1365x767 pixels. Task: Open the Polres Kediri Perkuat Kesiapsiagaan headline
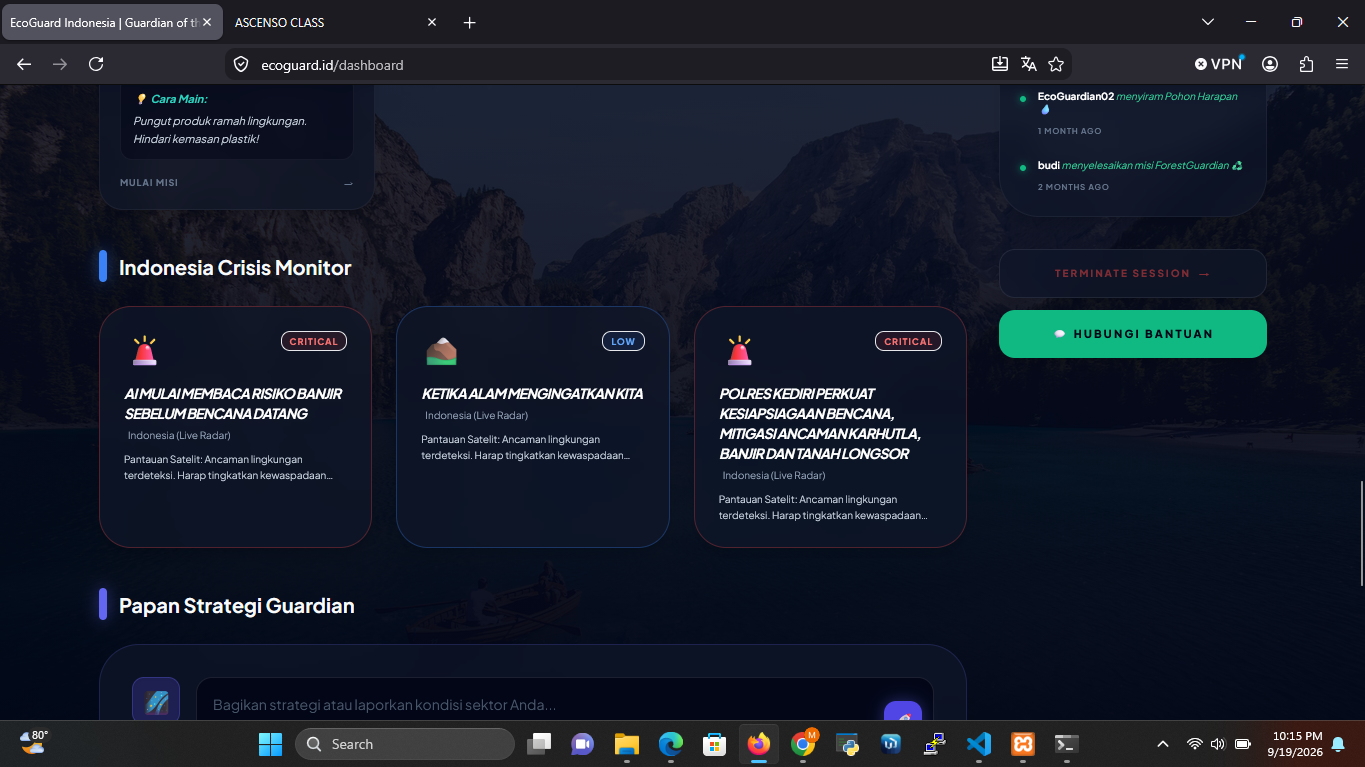(820, 423)
